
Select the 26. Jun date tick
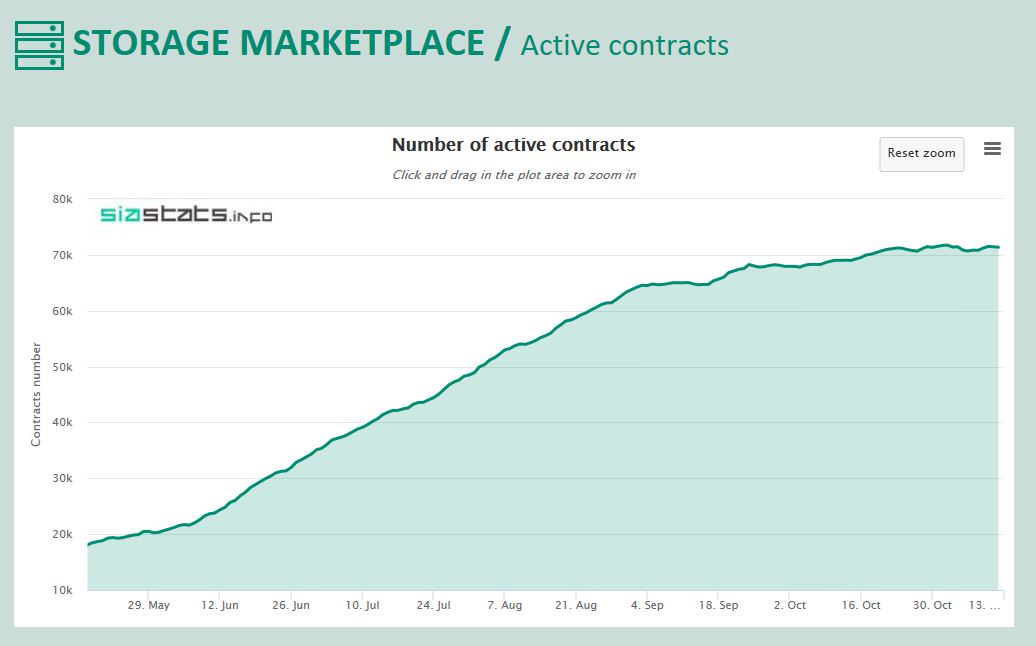point(291,605)
